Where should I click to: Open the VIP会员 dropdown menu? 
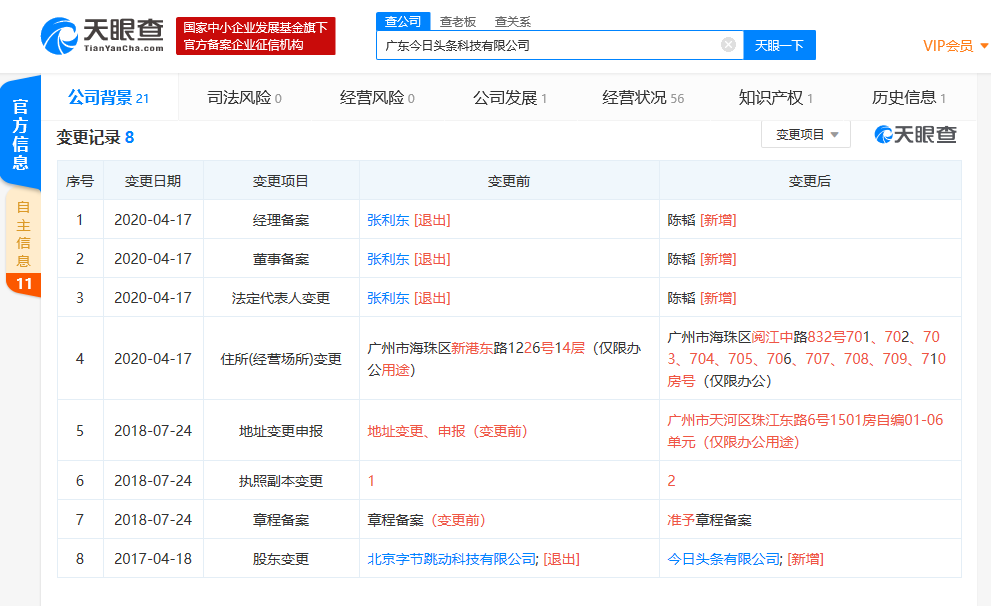coord(955,45)
